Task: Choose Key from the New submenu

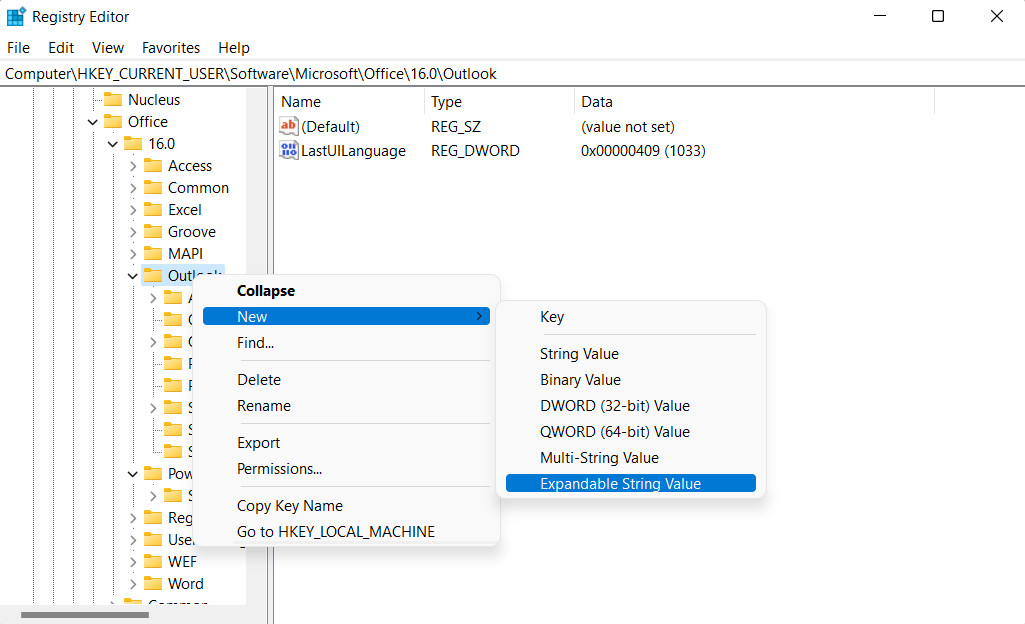Action: coord(552,317)
